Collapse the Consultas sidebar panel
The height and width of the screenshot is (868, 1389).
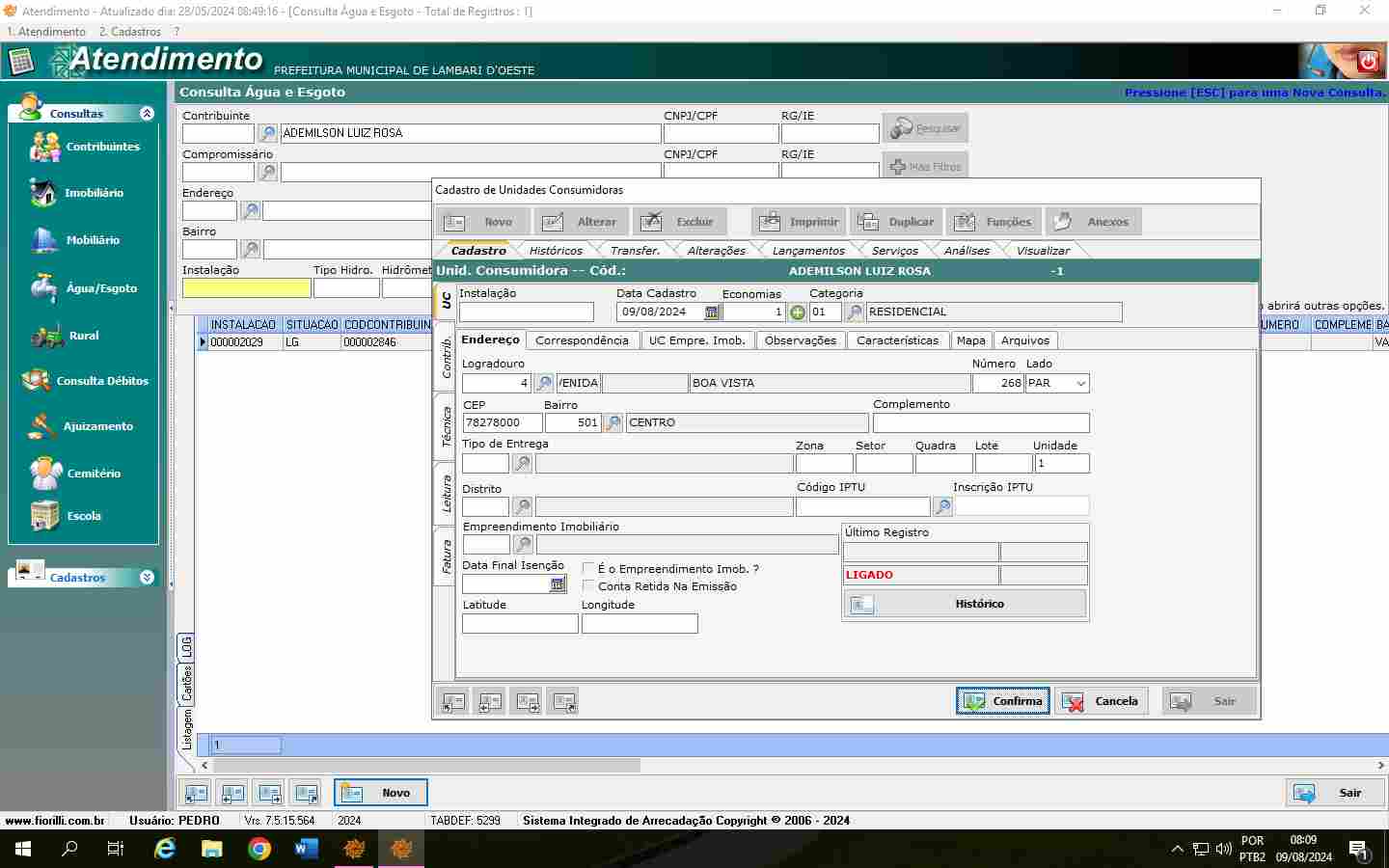tap(147, 114)
